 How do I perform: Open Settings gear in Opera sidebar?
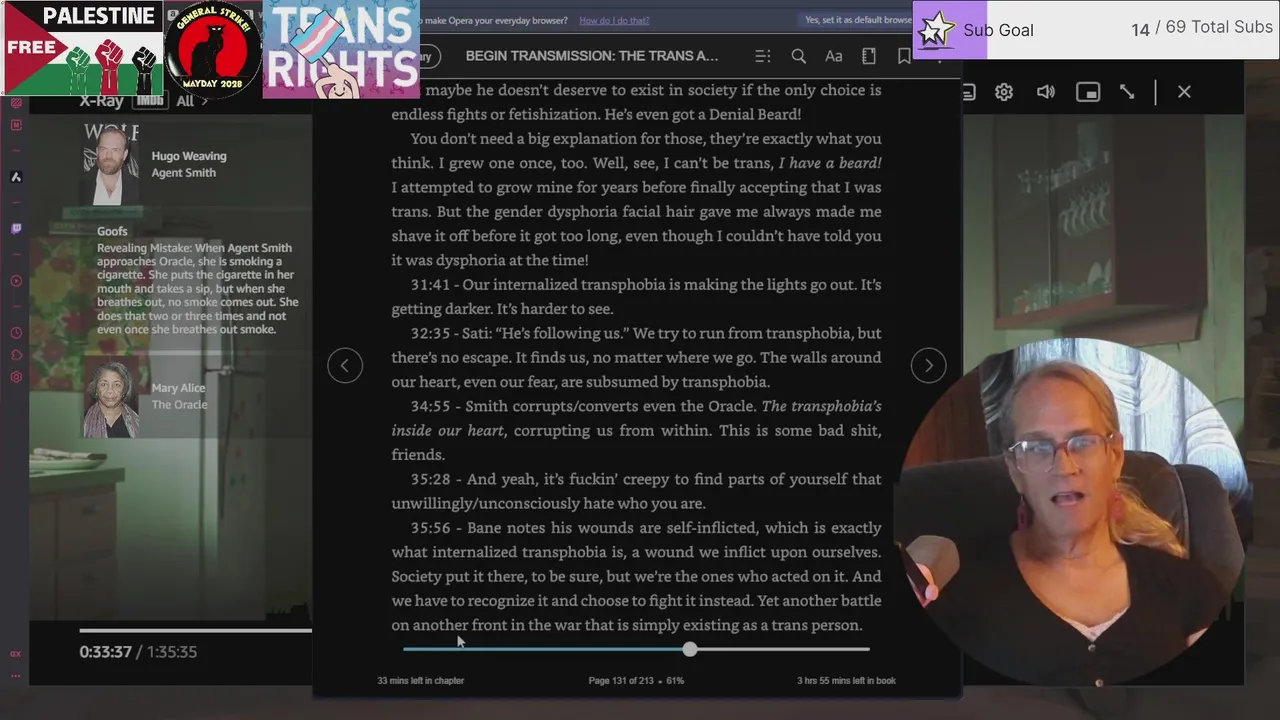click(x=16, y=377)
